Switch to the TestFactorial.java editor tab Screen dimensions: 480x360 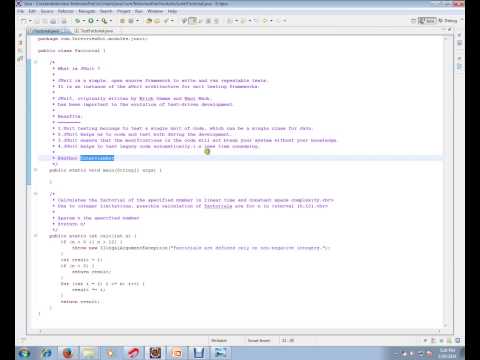point(96,31)
